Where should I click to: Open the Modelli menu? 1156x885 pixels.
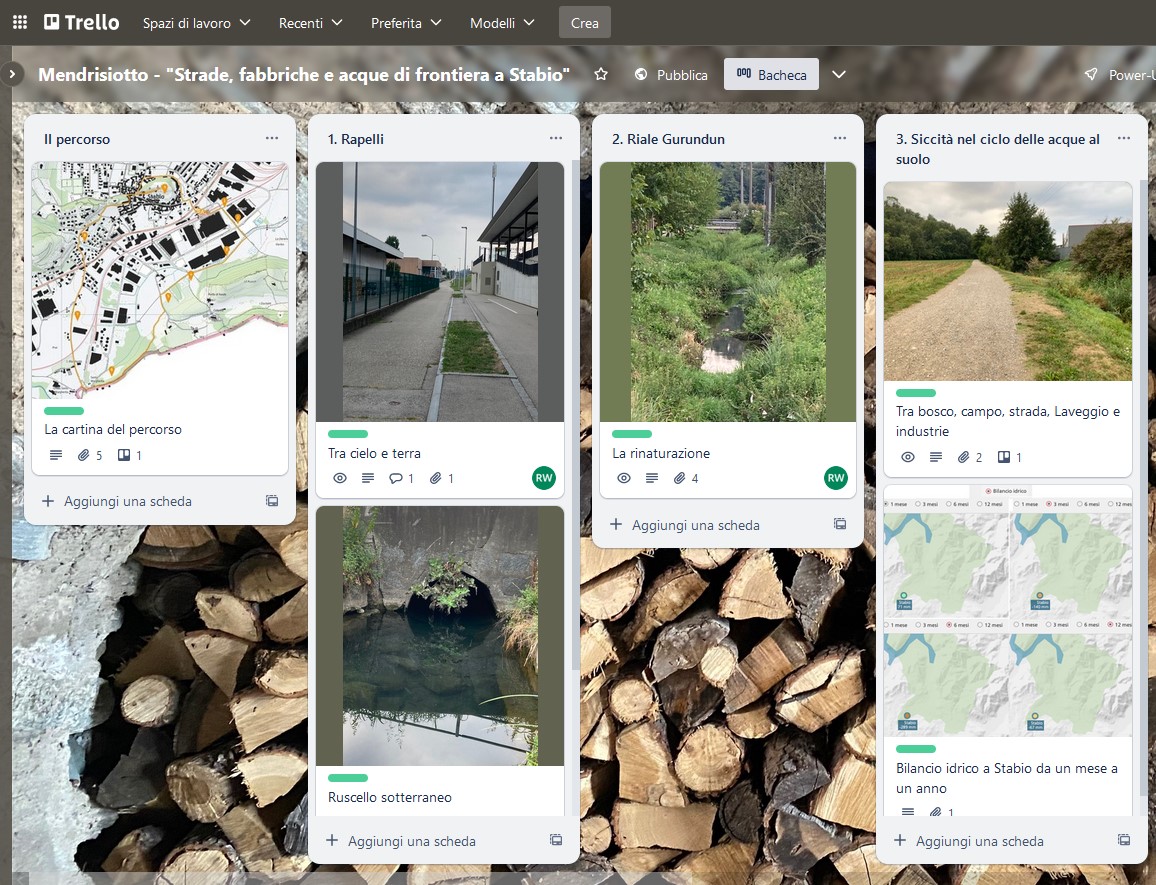tap(502, 22)
